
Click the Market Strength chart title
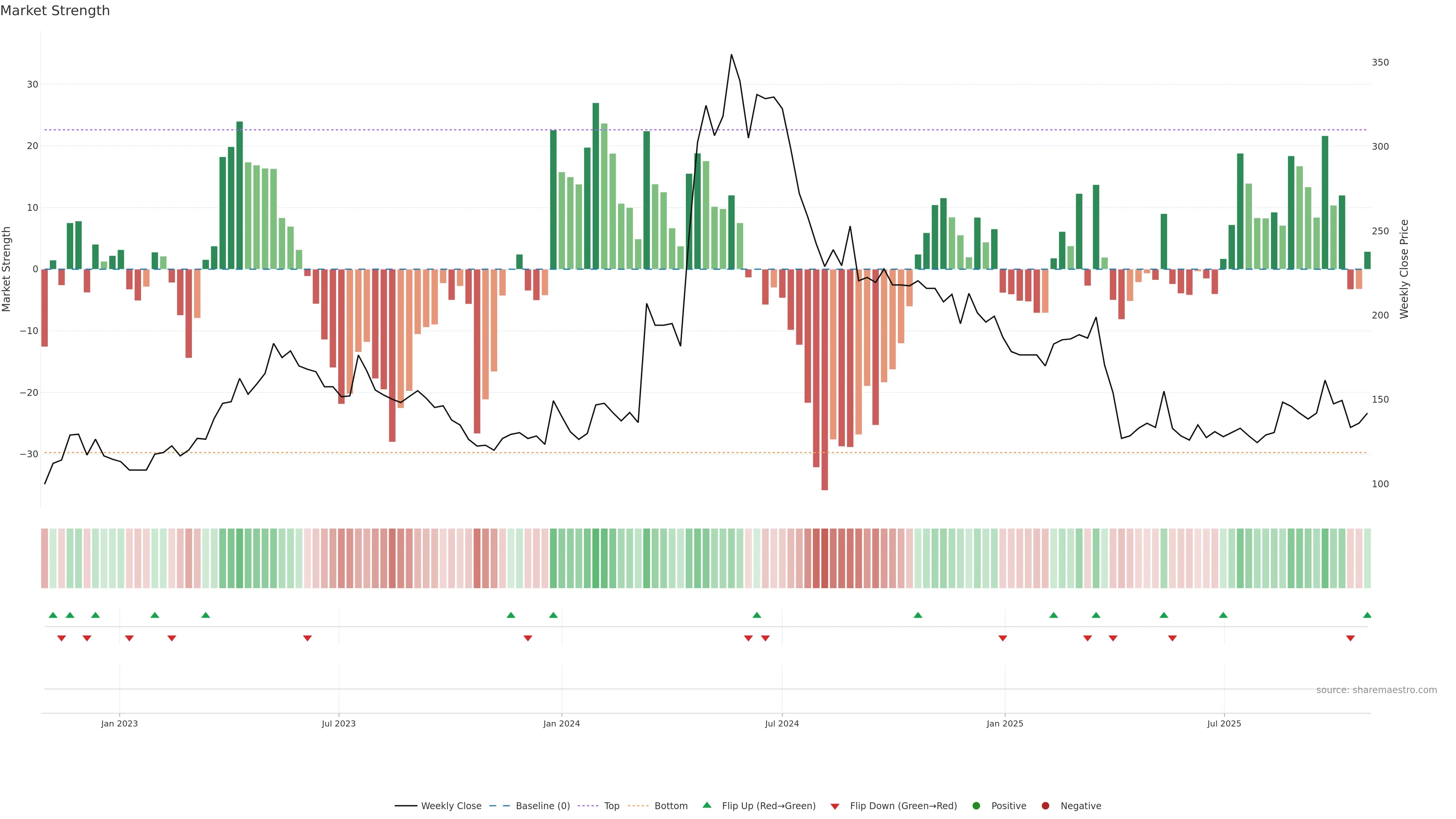(x=55, y=11)
